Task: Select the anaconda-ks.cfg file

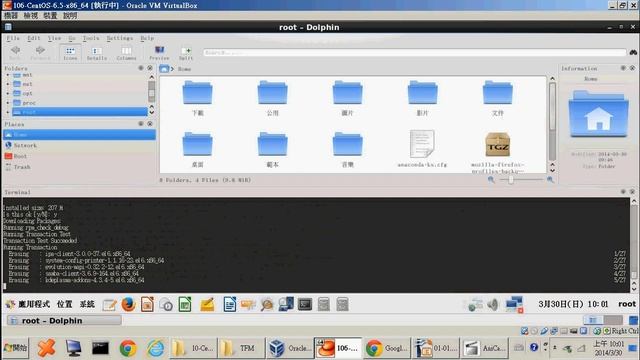Action: (422, 149)
